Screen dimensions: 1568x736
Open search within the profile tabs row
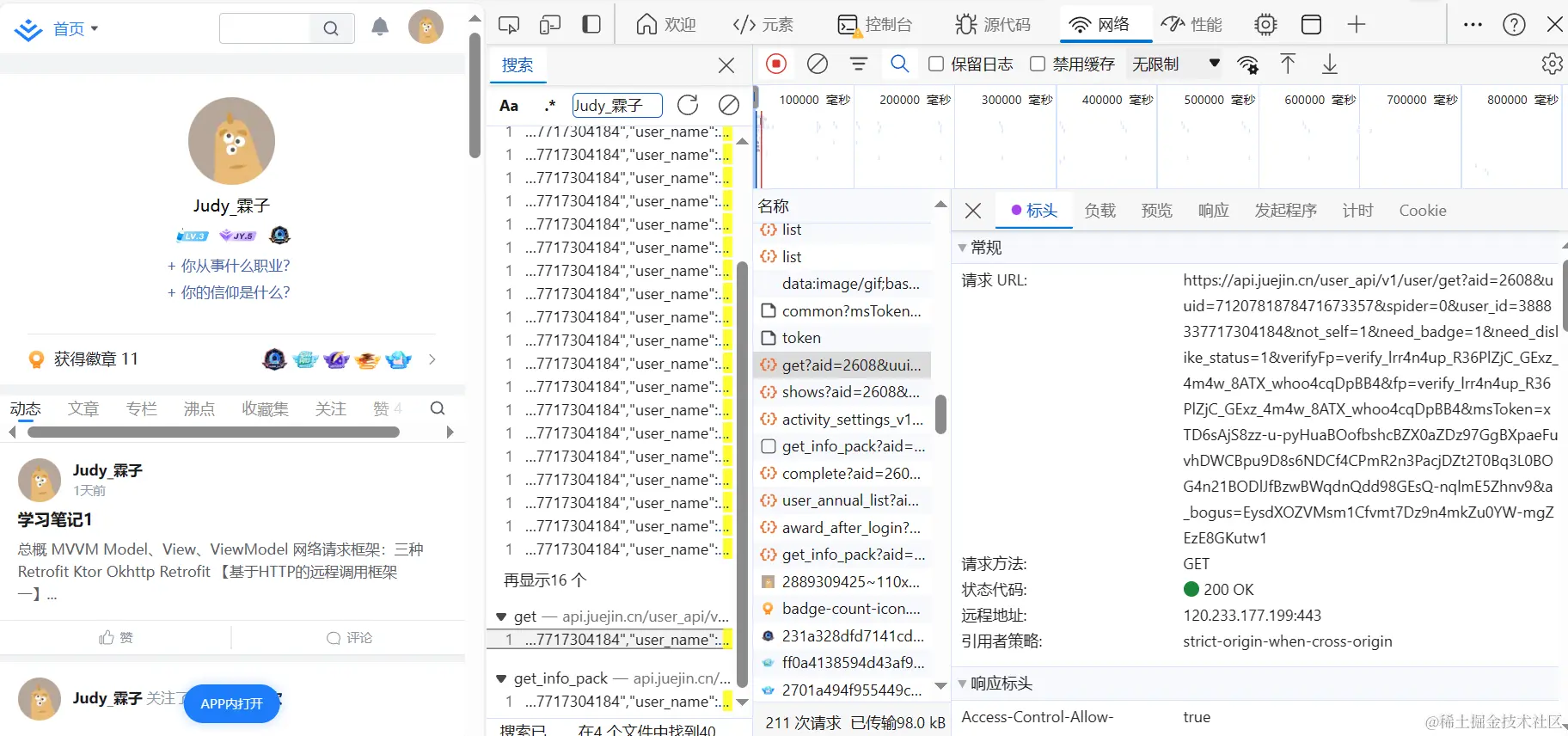coord(438,408)
